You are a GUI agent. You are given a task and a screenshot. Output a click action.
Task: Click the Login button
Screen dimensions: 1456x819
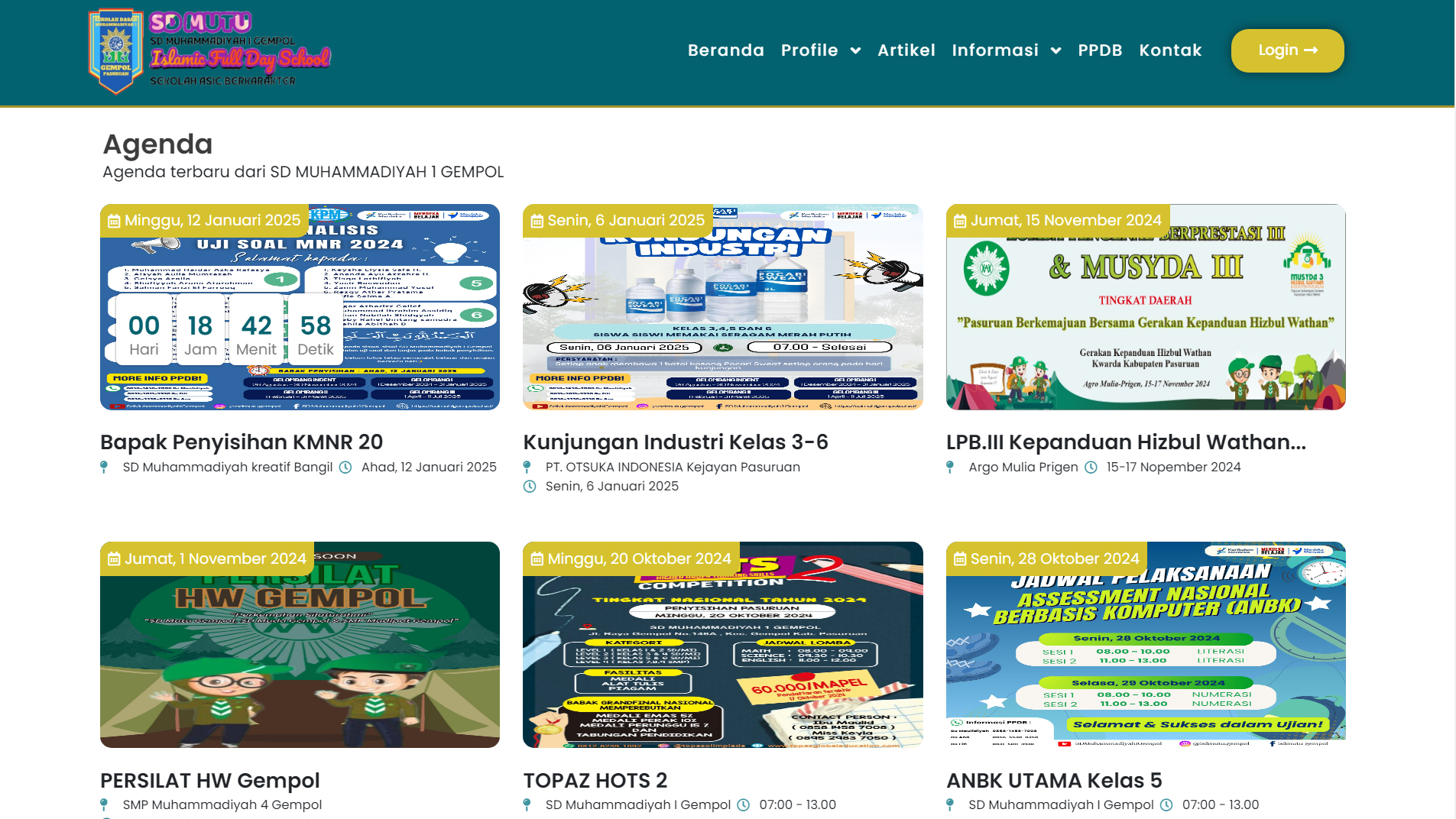tap(1287, 50)
